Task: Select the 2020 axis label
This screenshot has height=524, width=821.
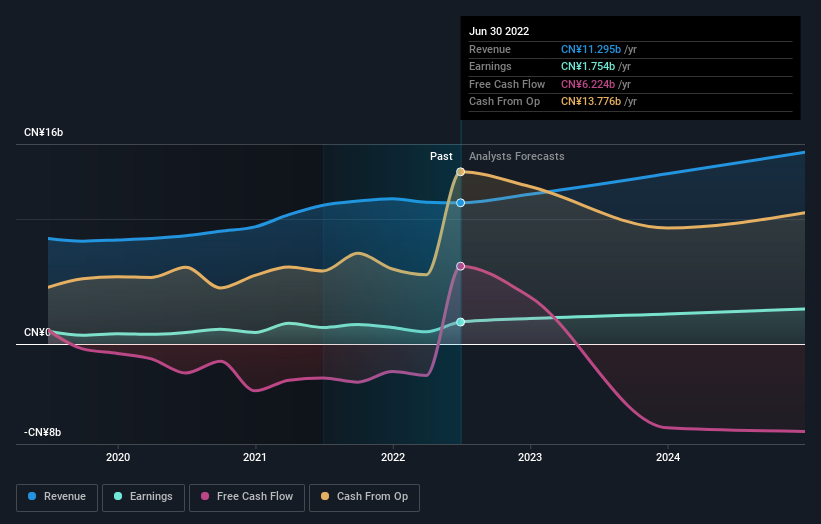Action: click(x=118, y=457)
